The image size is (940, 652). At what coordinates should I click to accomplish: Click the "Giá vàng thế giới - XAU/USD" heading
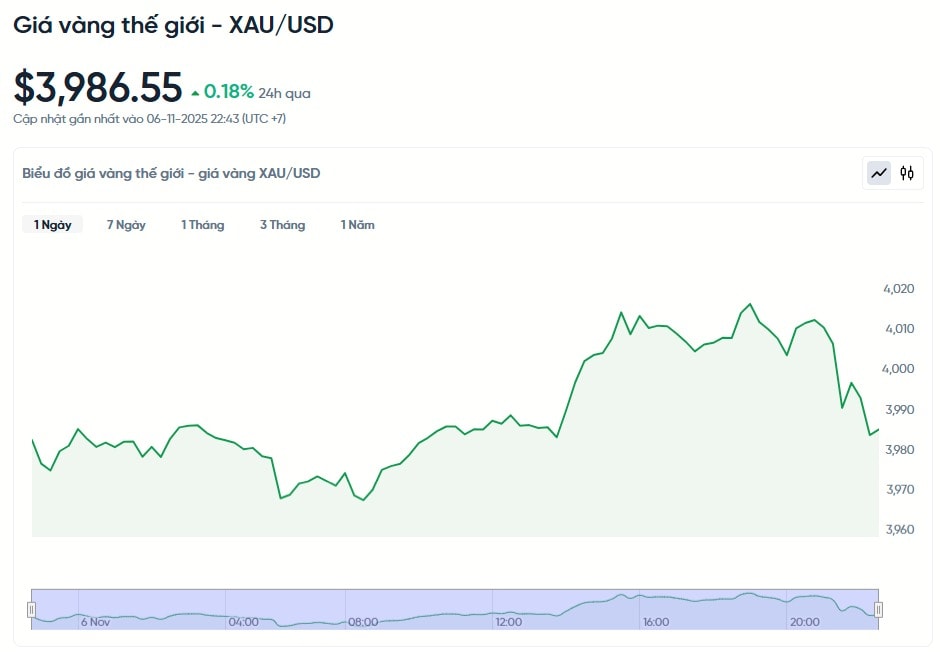point(173,26)
